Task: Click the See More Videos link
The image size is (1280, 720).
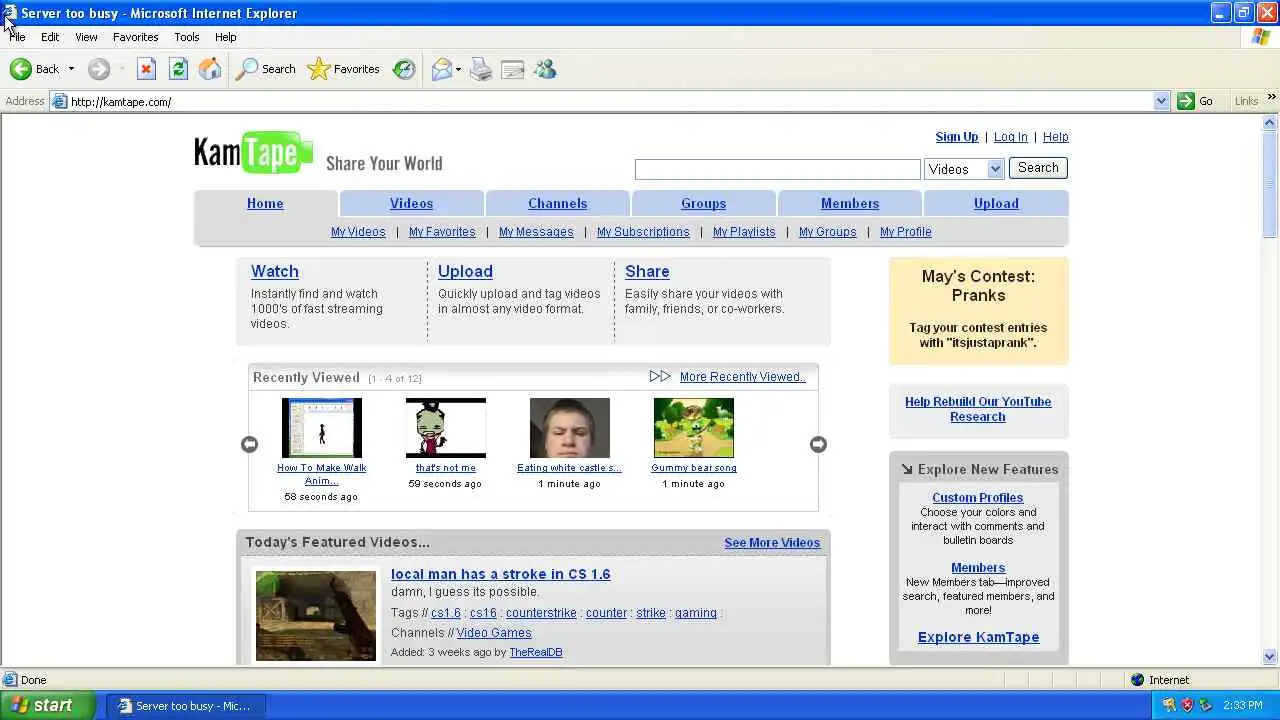Action: click(772, 543)
